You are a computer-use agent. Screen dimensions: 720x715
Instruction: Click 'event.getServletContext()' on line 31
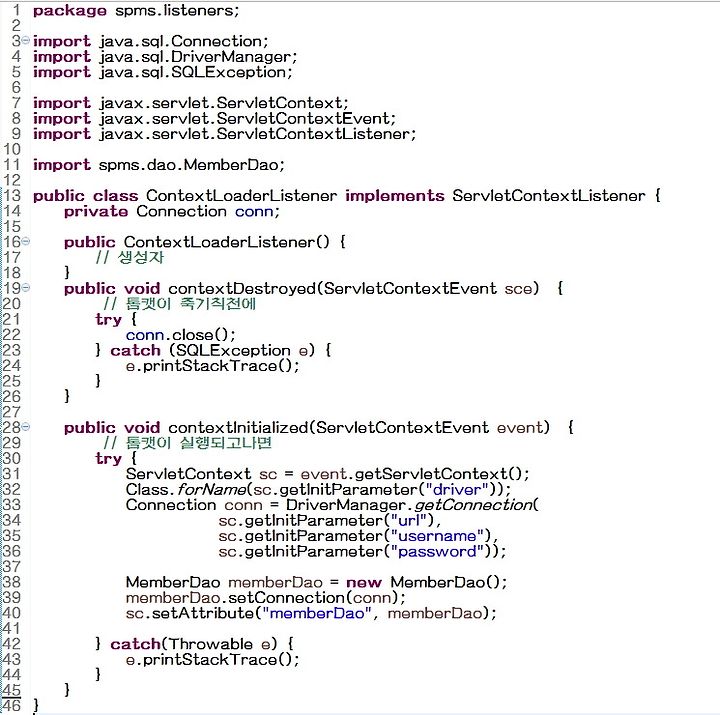pyautogui.click(x=411, y=474)
